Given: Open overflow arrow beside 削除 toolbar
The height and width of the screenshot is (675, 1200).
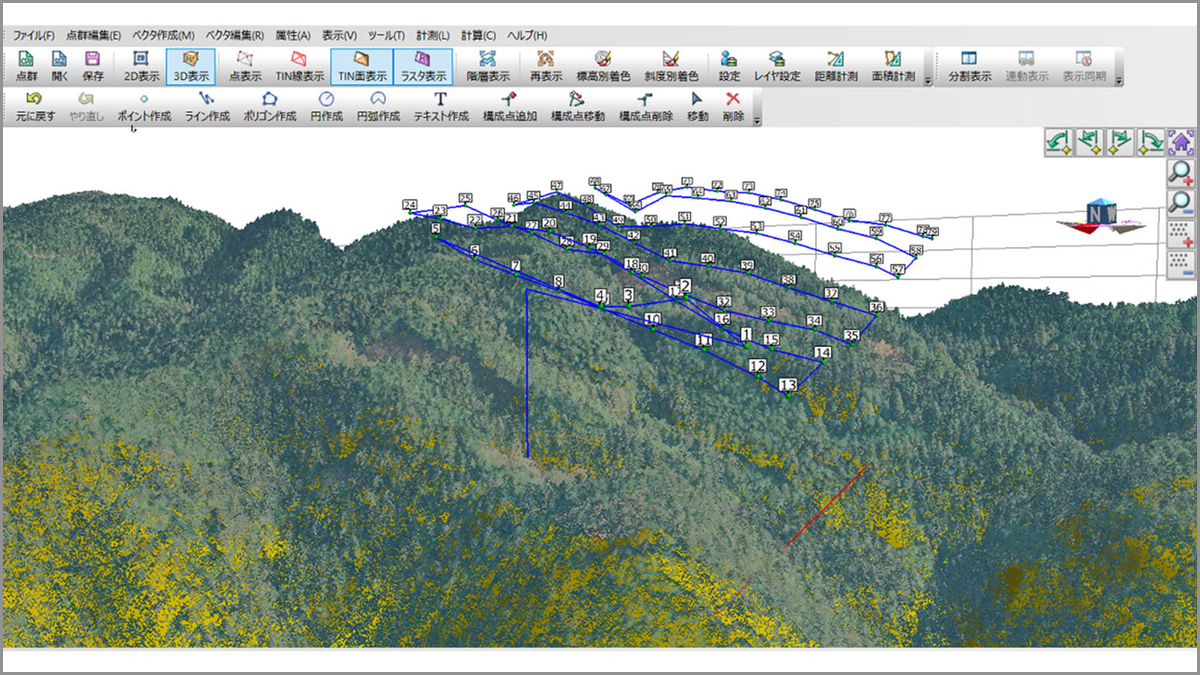Looking at the screenshot, I should pyautogui.click(x=756, y=120).
